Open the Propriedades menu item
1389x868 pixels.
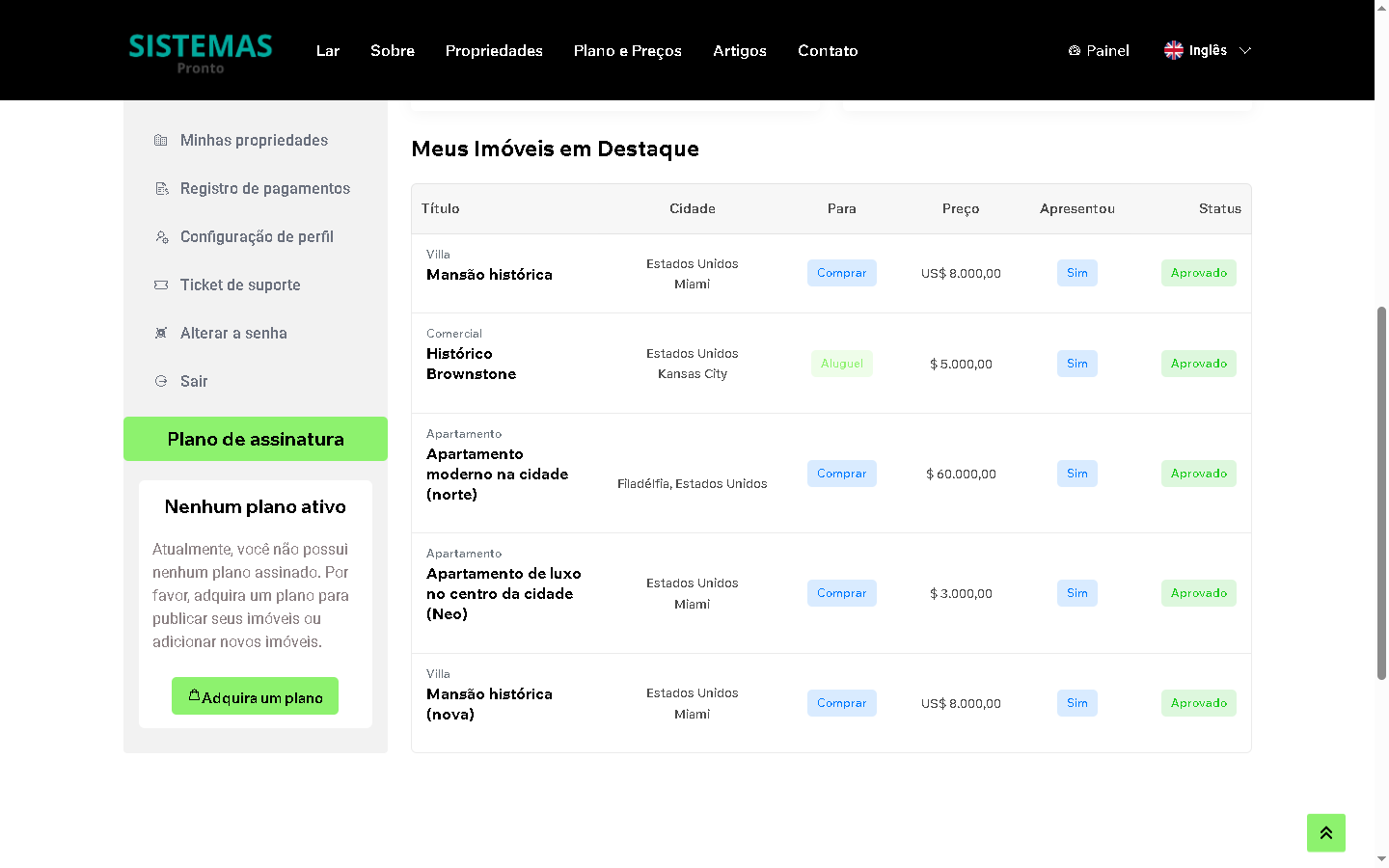point(494,50)
